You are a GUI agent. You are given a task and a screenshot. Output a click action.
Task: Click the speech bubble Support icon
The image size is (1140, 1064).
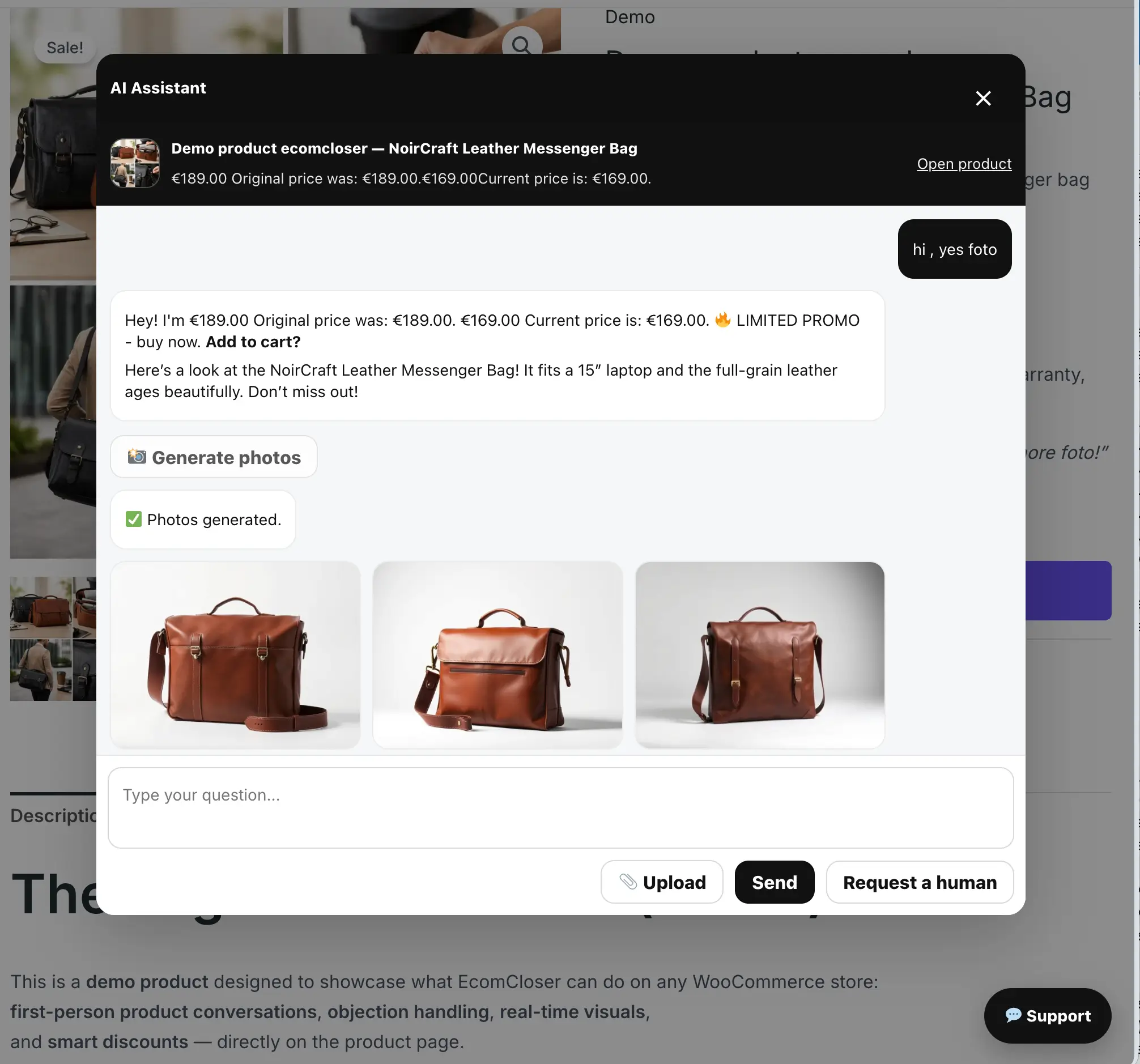point(1013,1015)
